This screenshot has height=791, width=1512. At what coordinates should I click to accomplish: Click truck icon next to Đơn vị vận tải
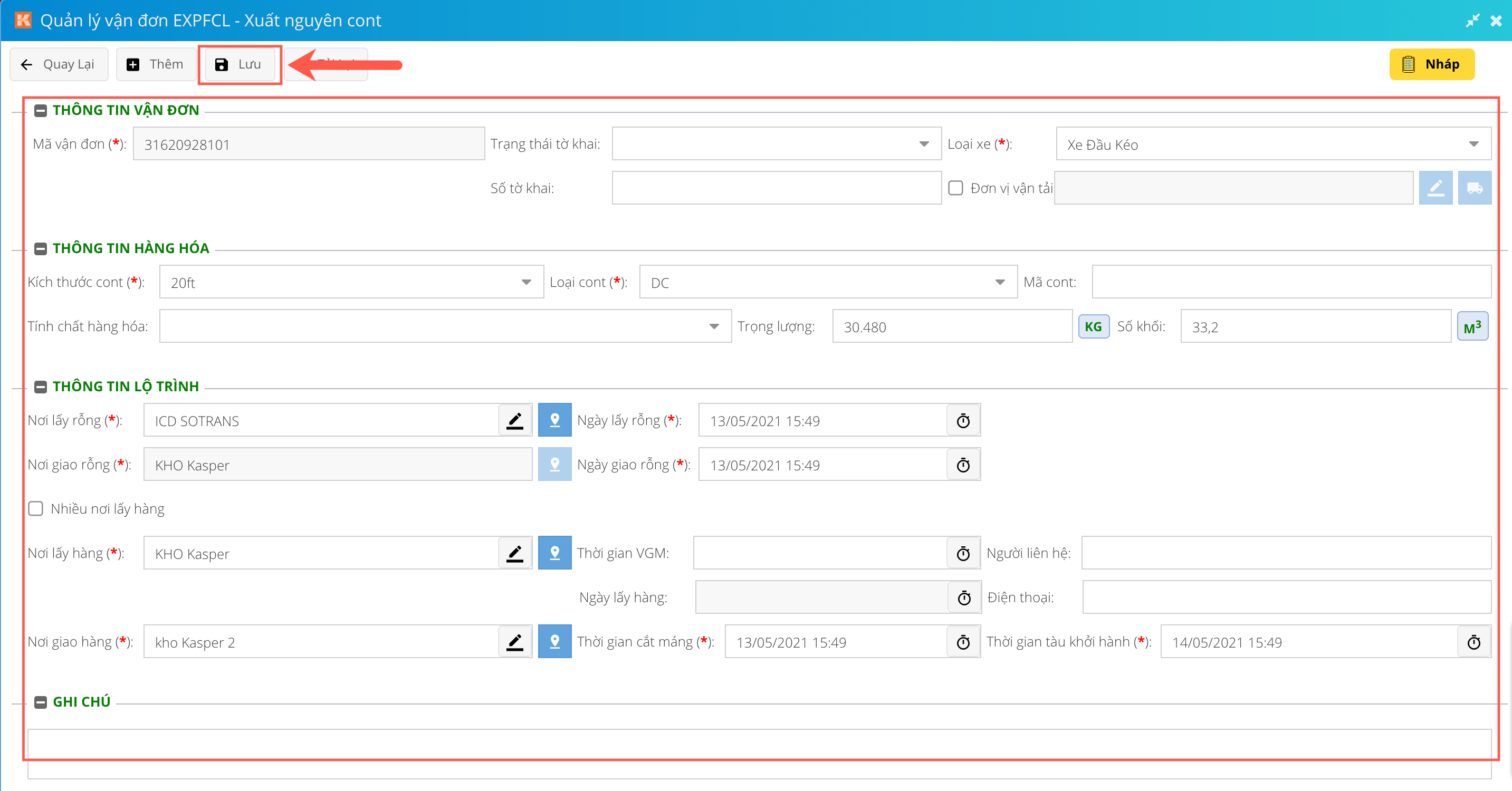click(1474, 188)
